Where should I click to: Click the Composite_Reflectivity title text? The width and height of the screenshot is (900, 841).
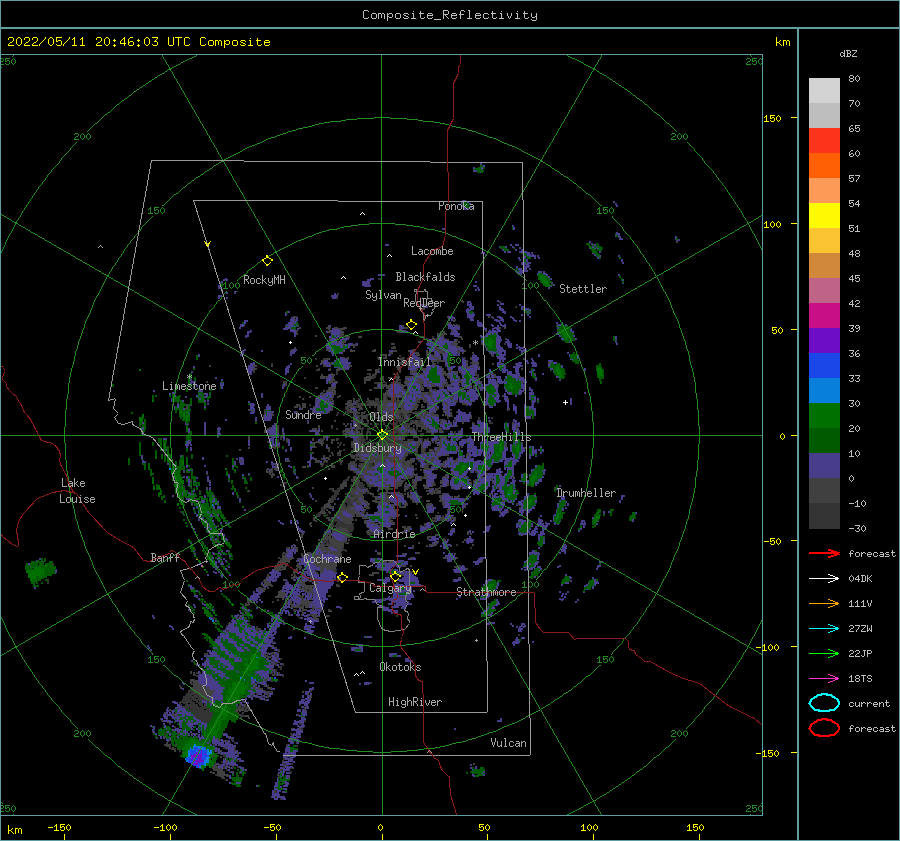tap(450, 15)
